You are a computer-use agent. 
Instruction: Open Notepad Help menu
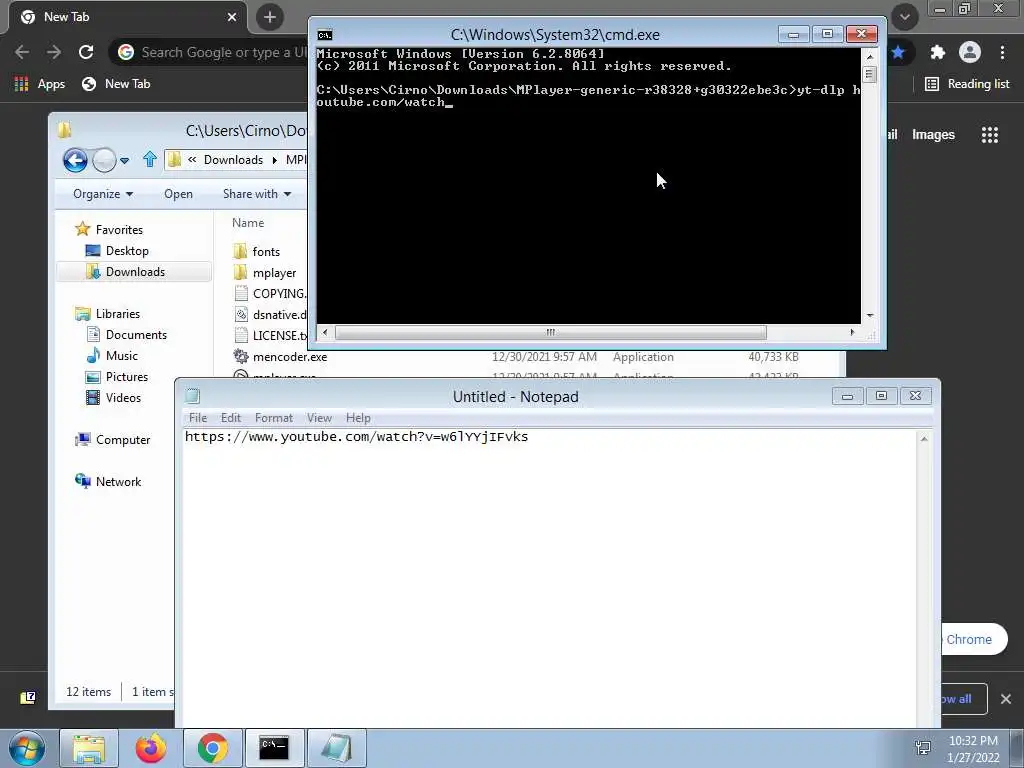pyautogui.click(x=358, y=418)
